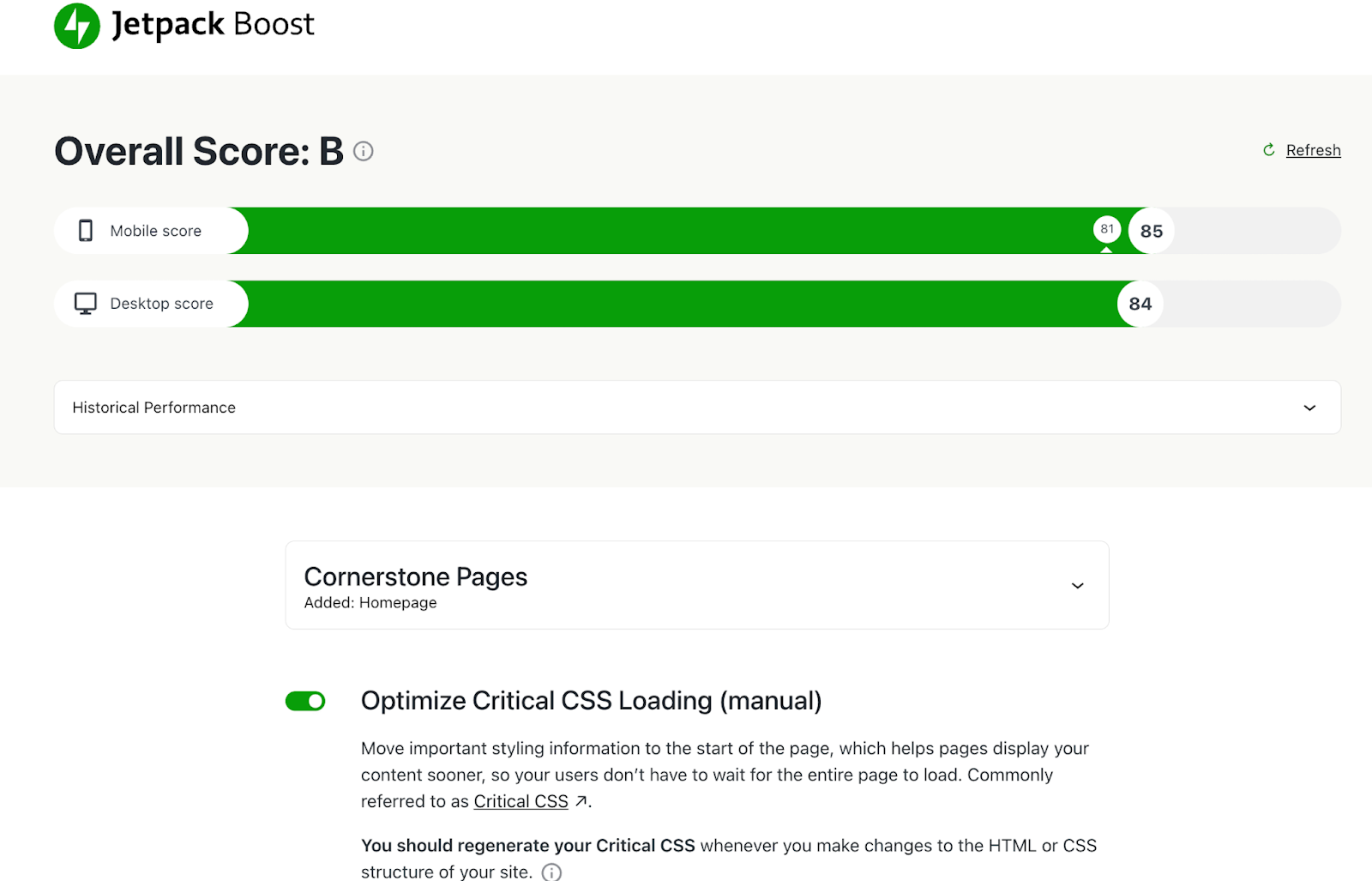
Task: Click the 'Added: Homepage' label
Action: coord(370,602)
